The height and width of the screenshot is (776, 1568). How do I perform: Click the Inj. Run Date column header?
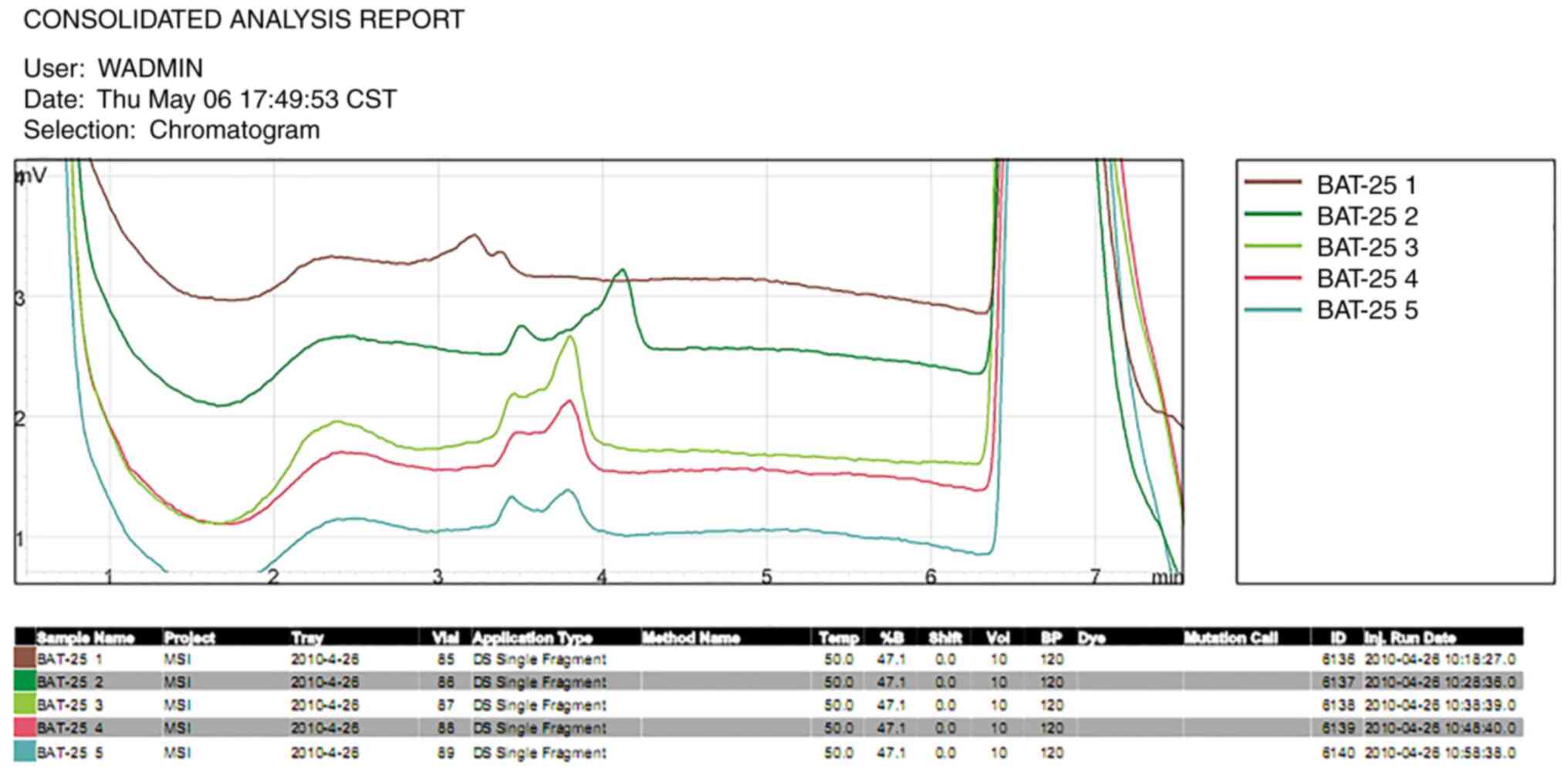(1409, 638)
